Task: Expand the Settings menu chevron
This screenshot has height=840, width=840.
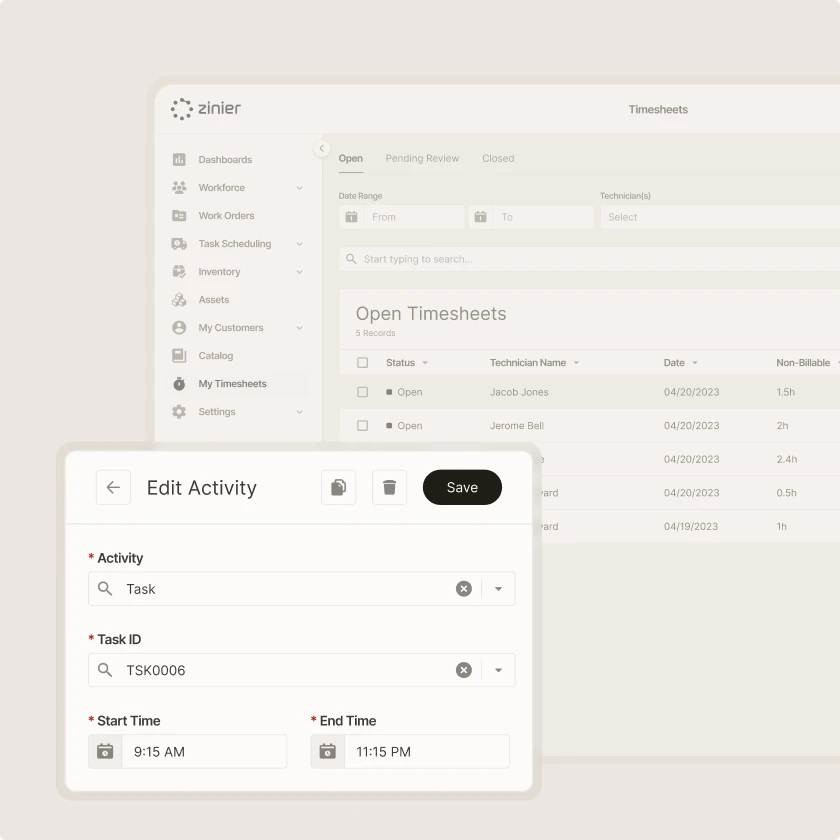Action: (x=299, y=412)
